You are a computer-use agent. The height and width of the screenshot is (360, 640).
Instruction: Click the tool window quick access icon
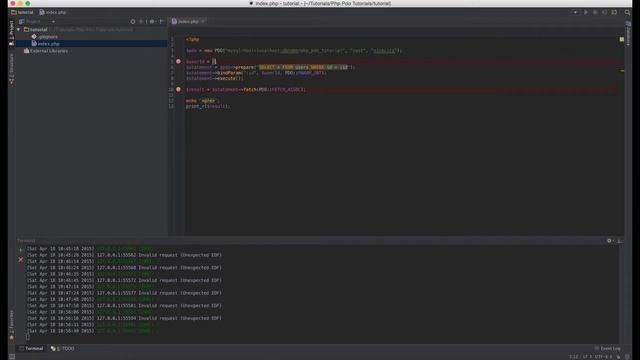(x=12, y=357)
